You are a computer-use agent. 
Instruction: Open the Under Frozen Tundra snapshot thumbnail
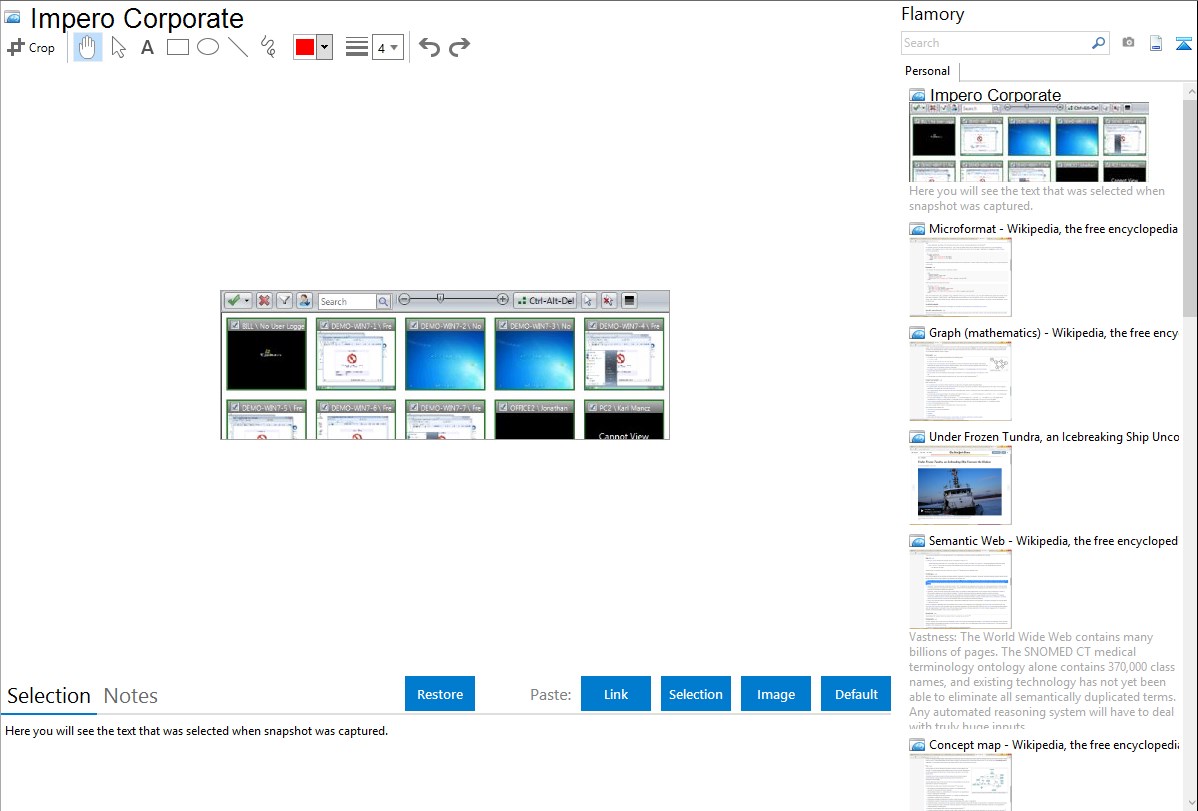(x=960, y=485)
